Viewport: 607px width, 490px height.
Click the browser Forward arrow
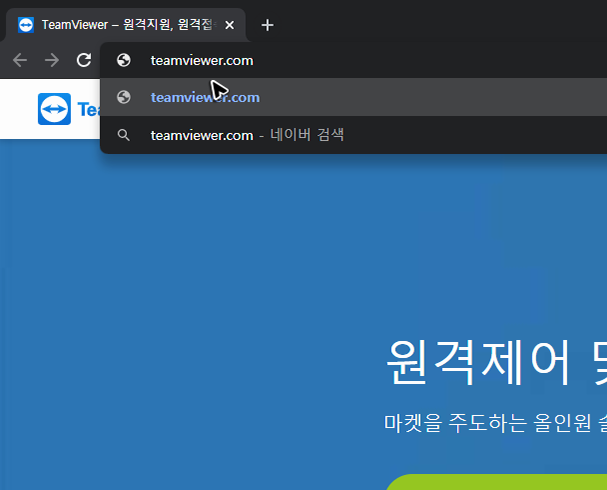(51, 60)
